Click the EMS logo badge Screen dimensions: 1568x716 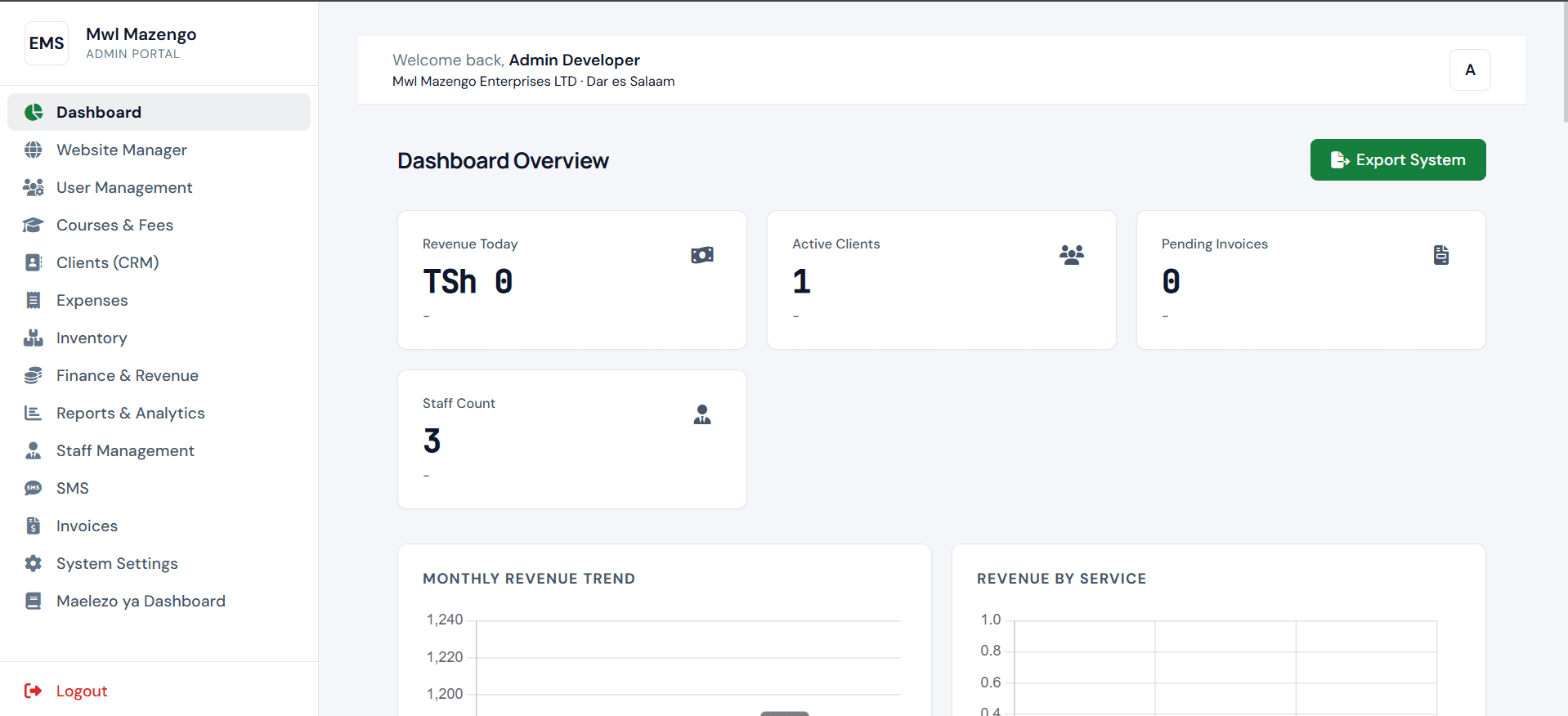47,43
